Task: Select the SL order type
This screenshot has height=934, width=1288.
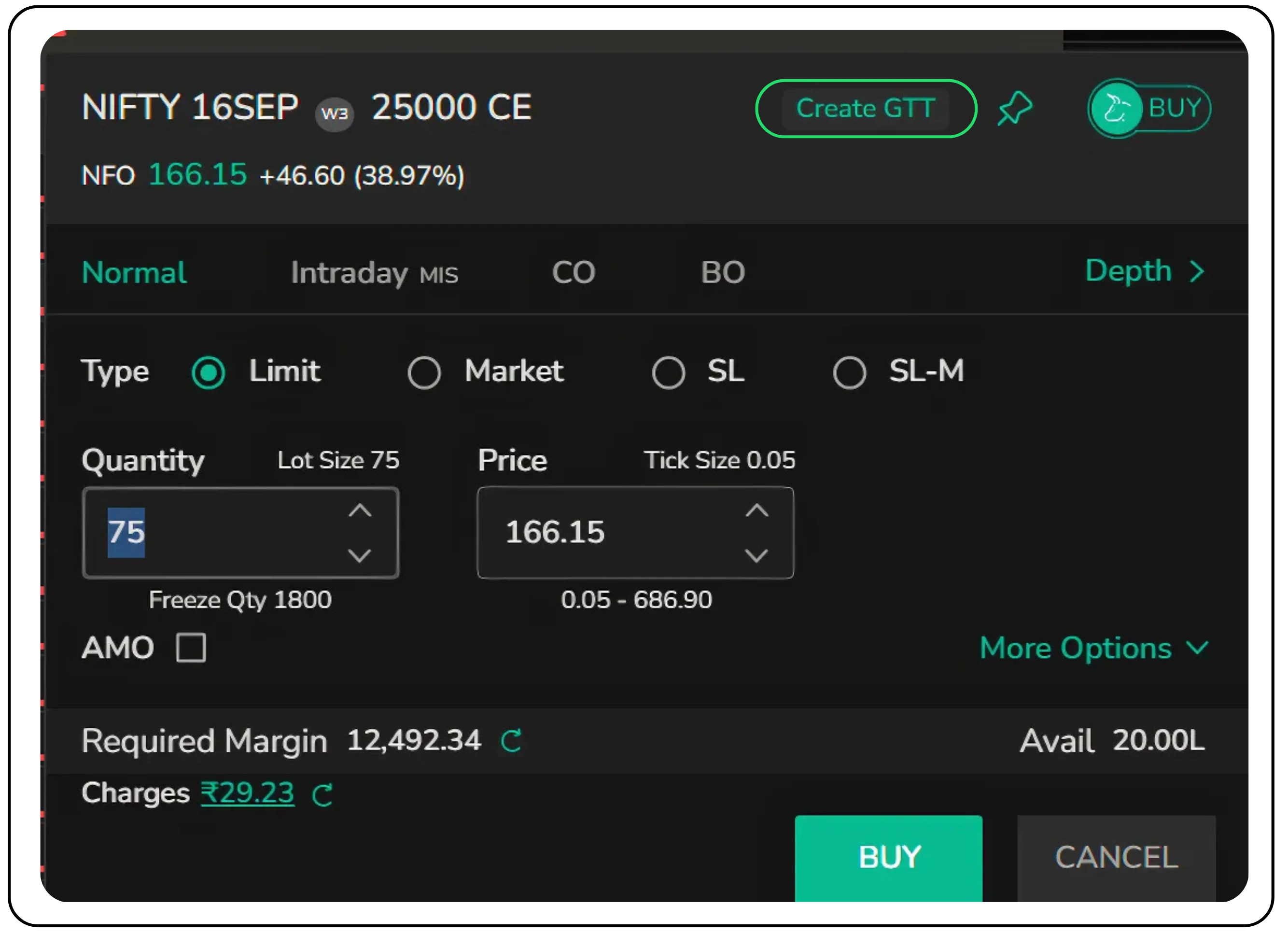Action: tap(669, 373)
